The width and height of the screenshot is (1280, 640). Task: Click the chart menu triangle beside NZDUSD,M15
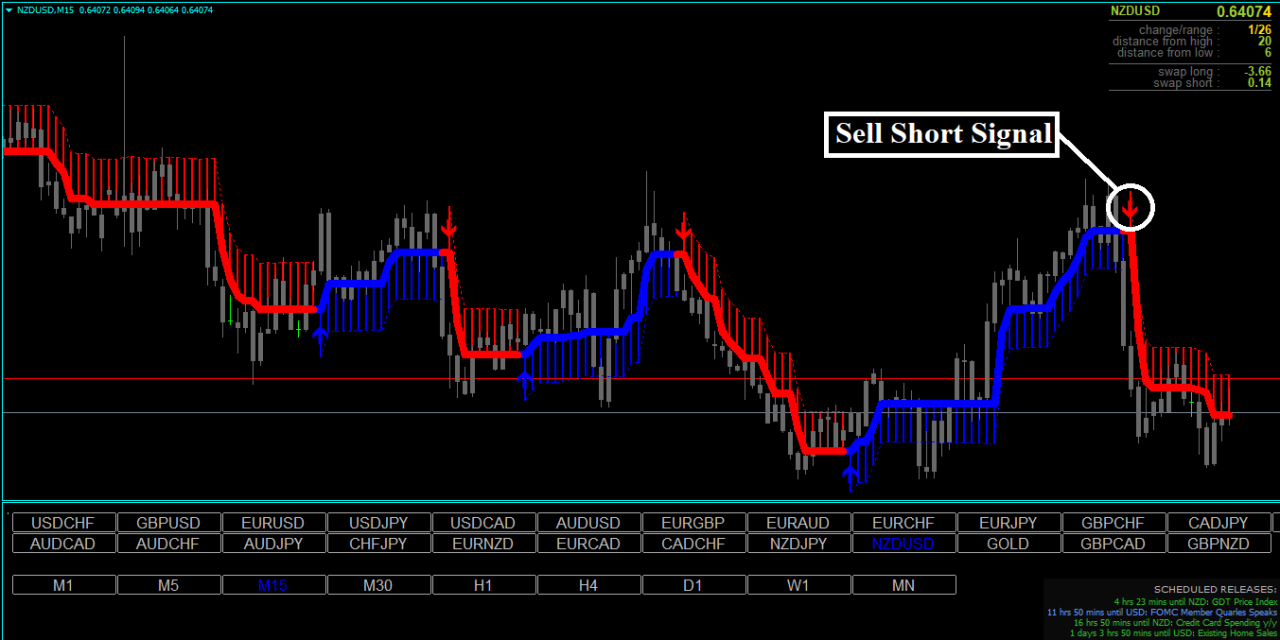point(9,10)
